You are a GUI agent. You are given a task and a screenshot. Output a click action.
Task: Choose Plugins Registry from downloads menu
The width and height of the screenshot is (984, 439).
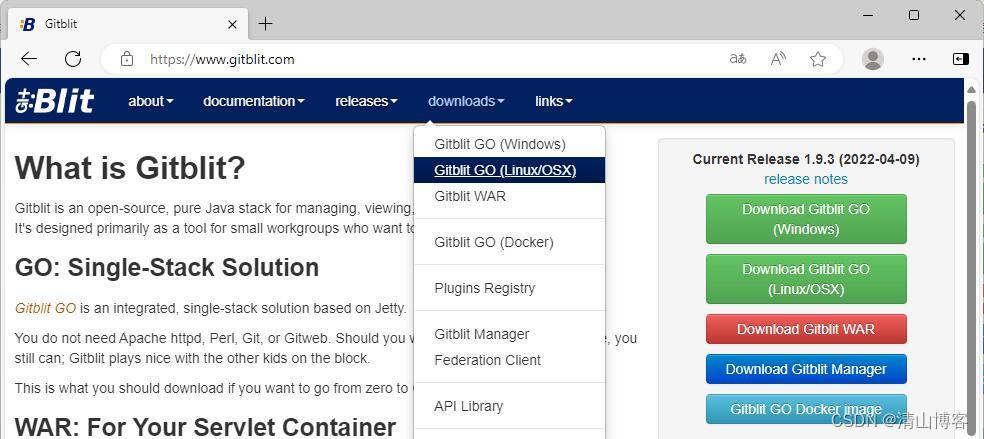(x=485, y=288)
